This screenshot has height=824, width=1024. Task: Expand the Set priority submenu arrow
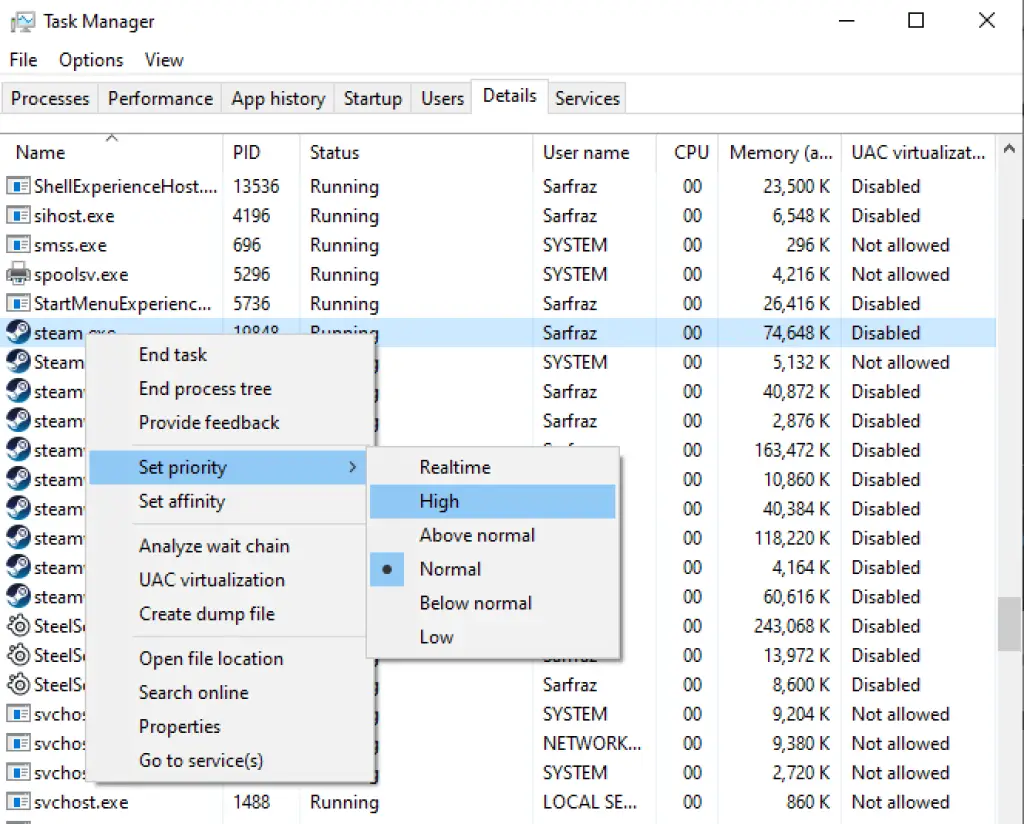coord(353,467)
